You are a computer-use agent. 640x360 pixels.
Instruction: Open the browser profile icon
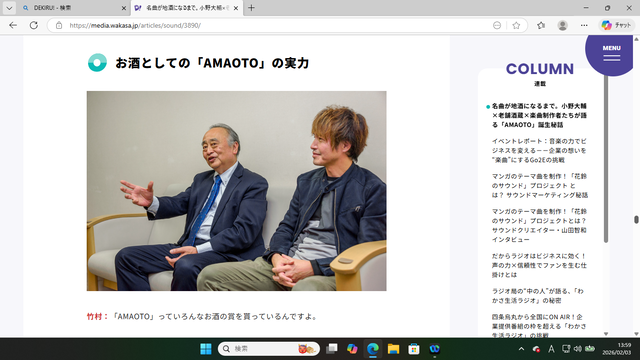(x=562, y=25)
